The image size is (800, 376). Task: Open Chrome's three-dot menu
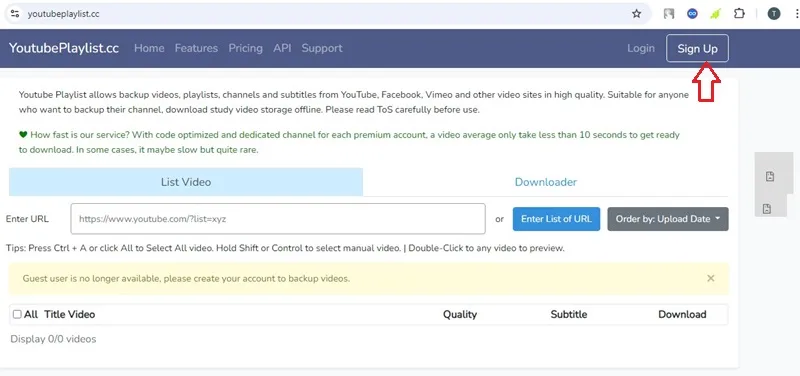click(794, 14)
